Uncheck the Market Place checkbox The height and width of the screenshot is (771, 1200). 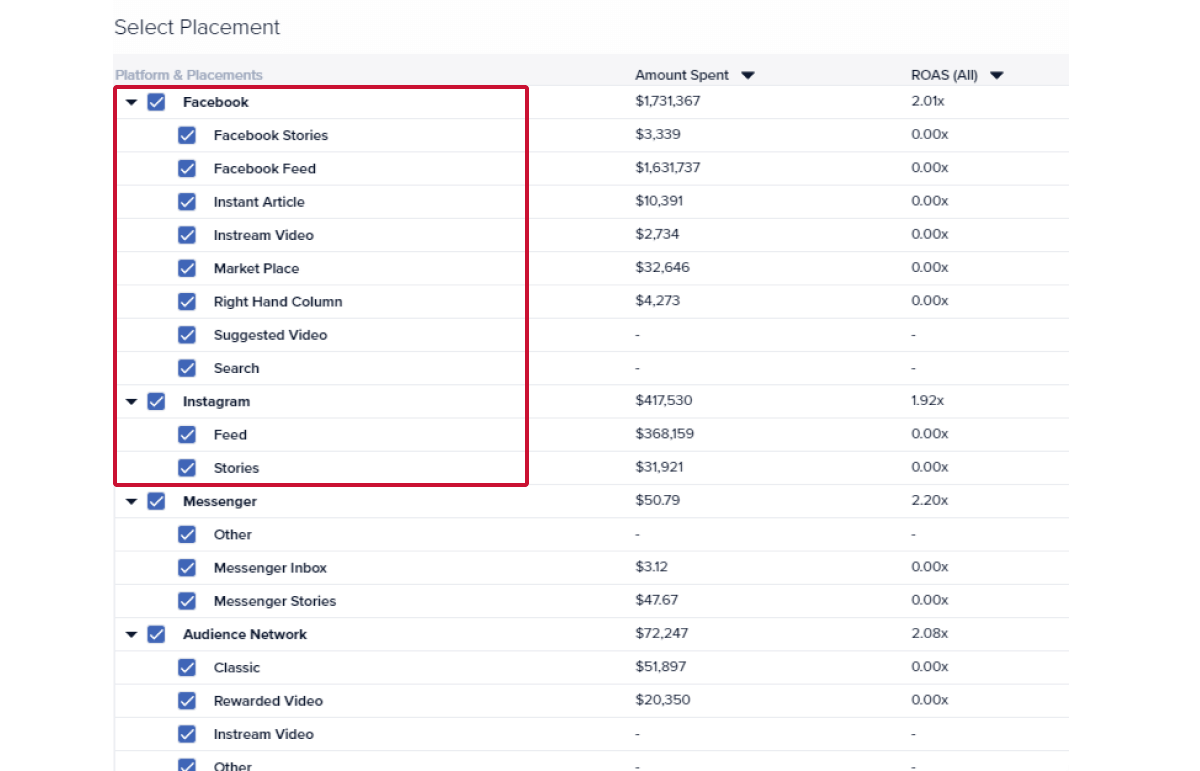tap(187, 268)
